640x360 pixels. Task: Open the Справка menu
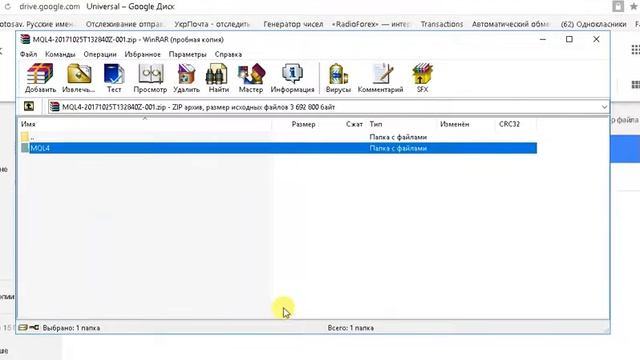pos(228,54)
